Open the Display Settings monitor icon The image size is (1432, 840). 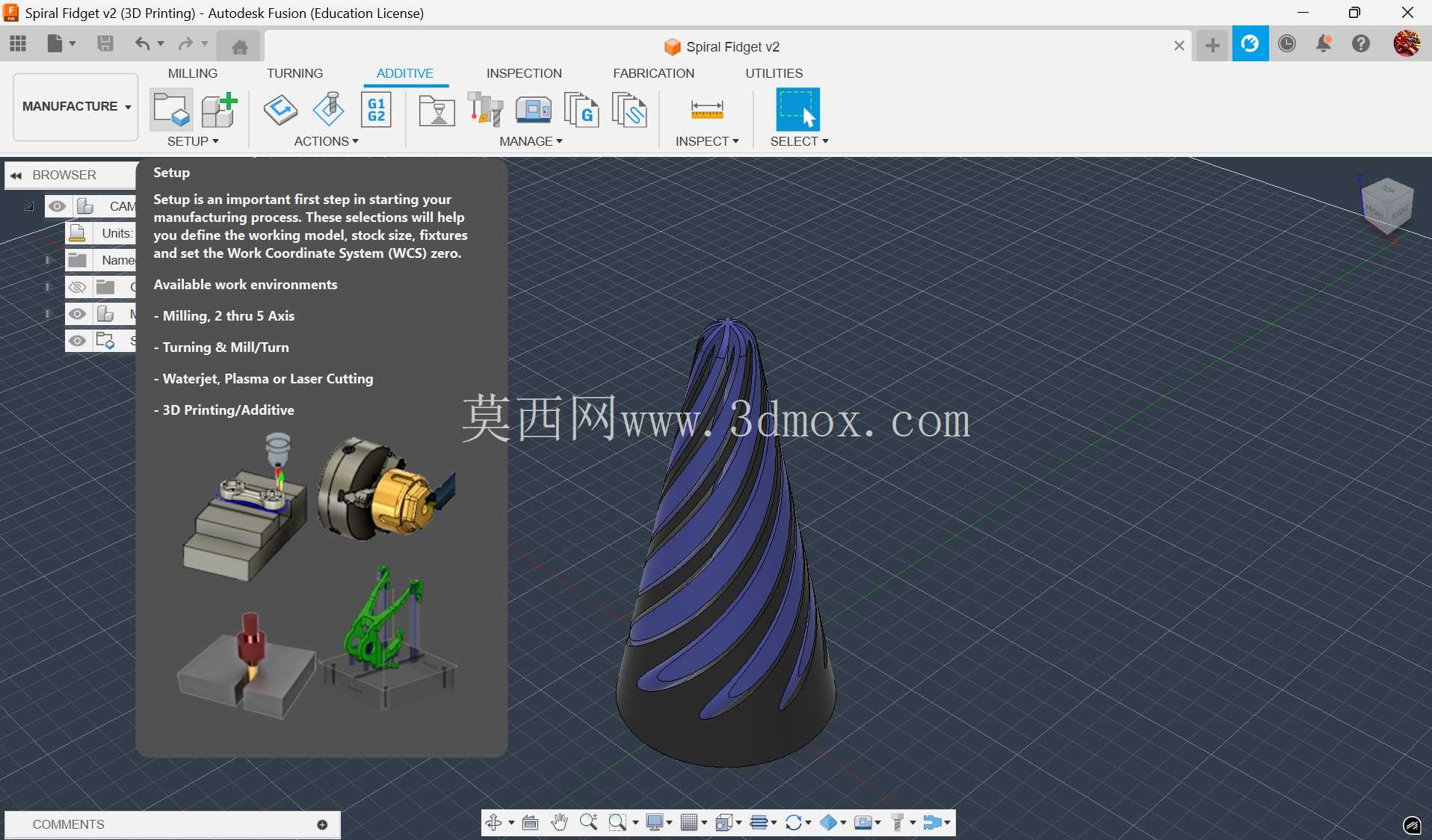(655, 823)
